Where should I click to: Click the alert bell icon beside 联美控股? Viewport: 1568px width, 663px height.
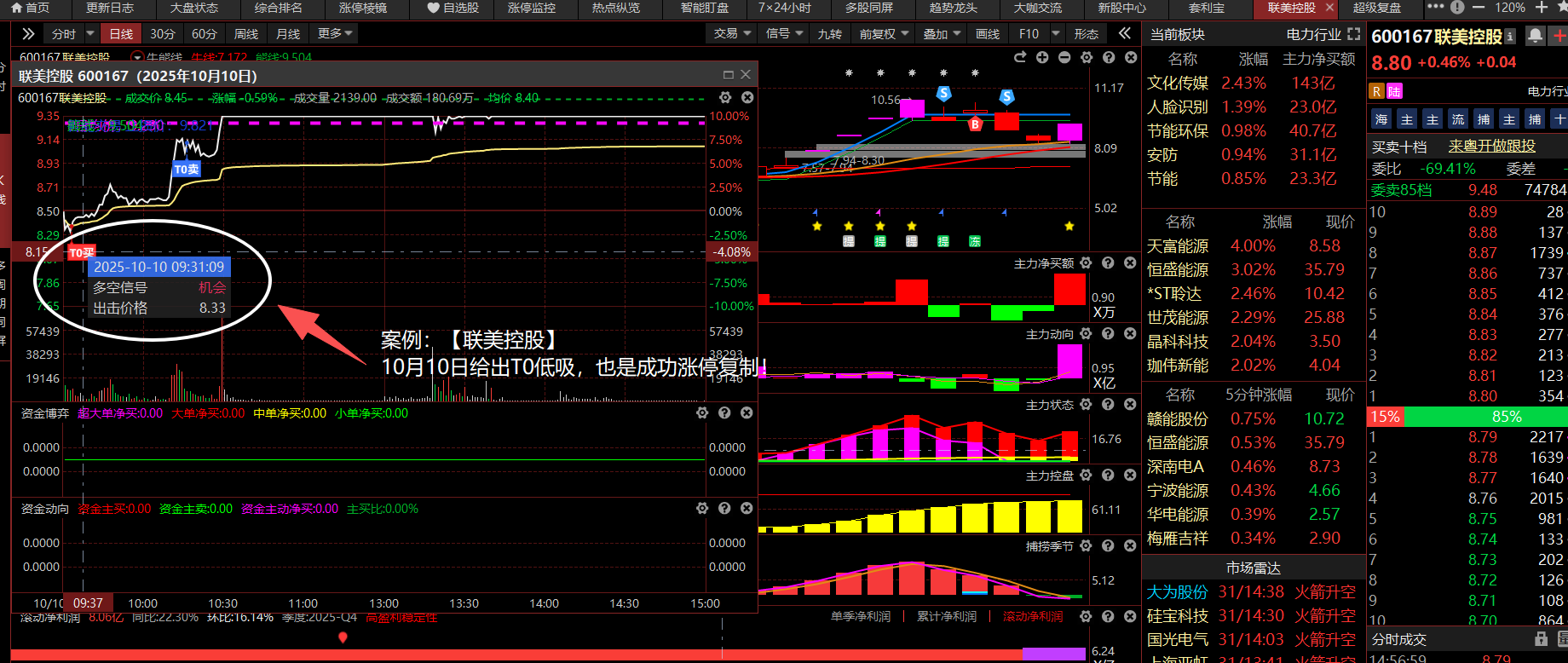point(1535,36)
